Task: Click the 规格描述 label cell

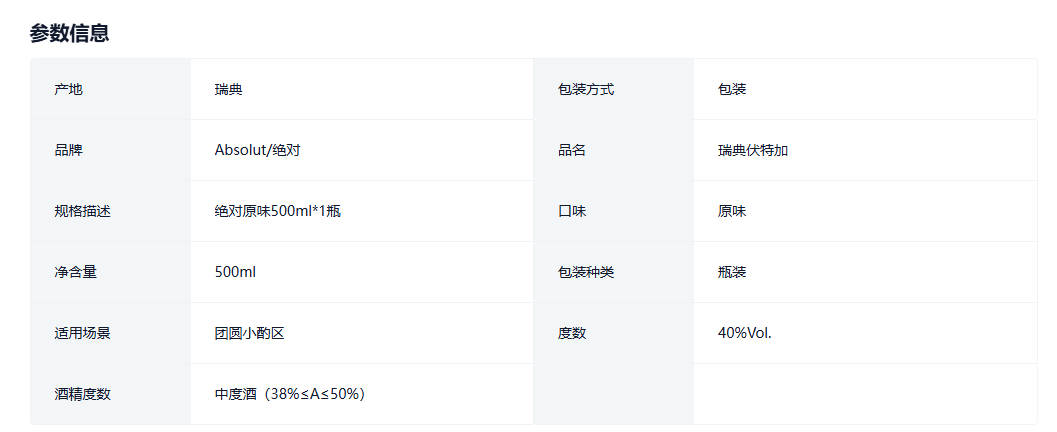Action: tap(83, 211)
